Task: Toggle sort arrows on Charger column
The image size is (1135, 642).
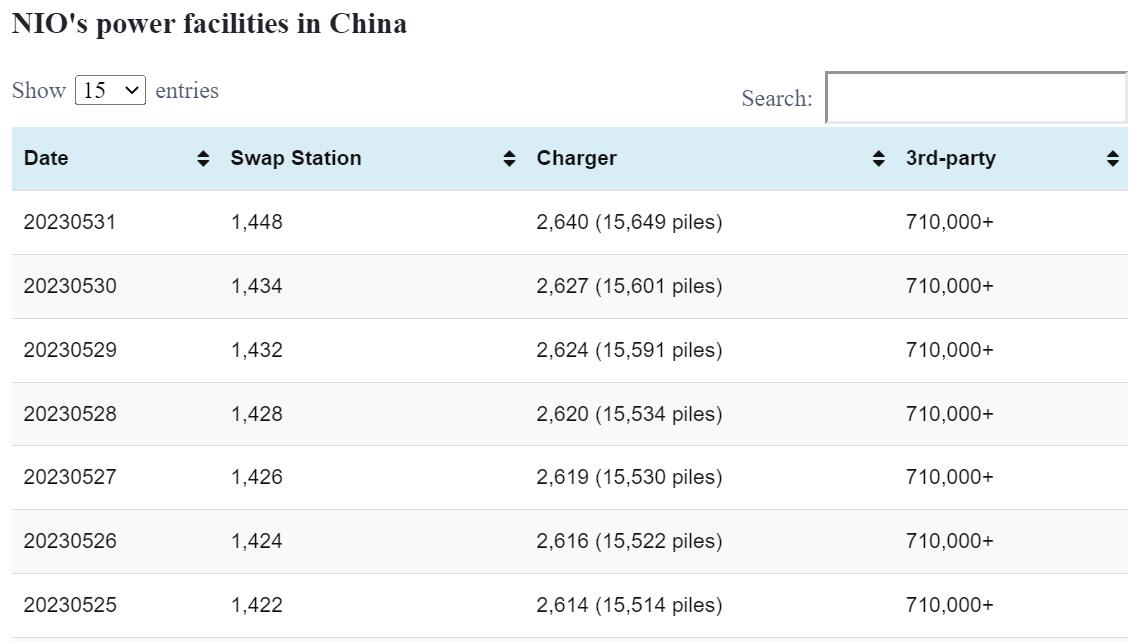Action: coord(878,159)
